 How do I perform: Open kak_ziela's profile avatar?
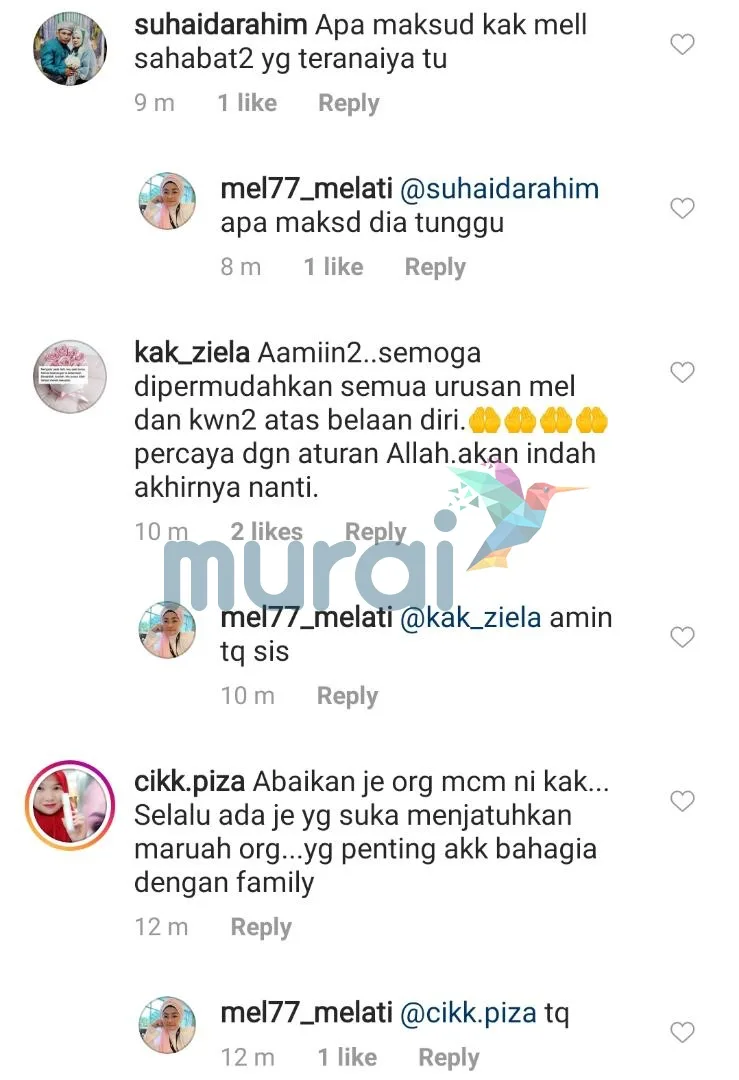(x=70, y=376)
